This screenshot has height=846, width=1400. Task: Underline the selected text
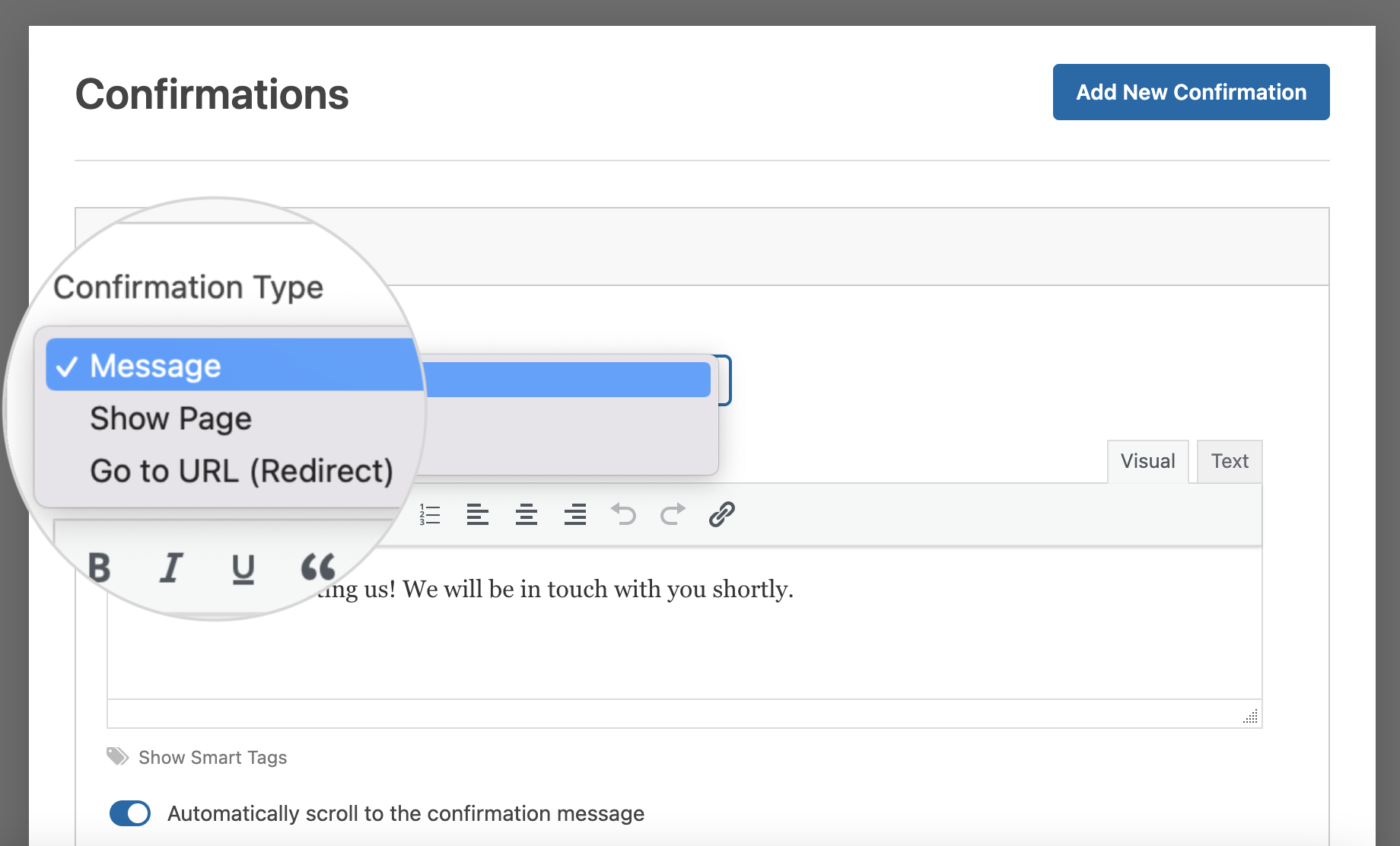243,568
